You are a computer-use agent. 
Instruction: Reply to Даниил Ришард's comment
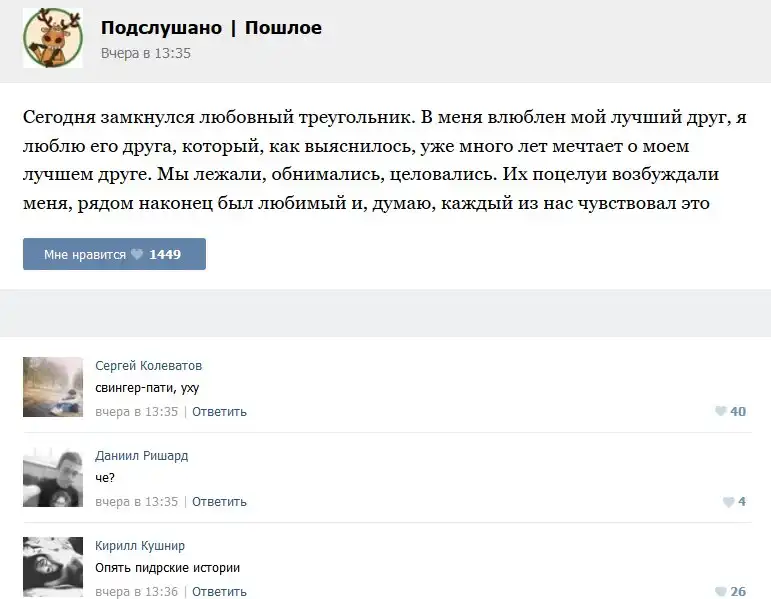(219, 502)
